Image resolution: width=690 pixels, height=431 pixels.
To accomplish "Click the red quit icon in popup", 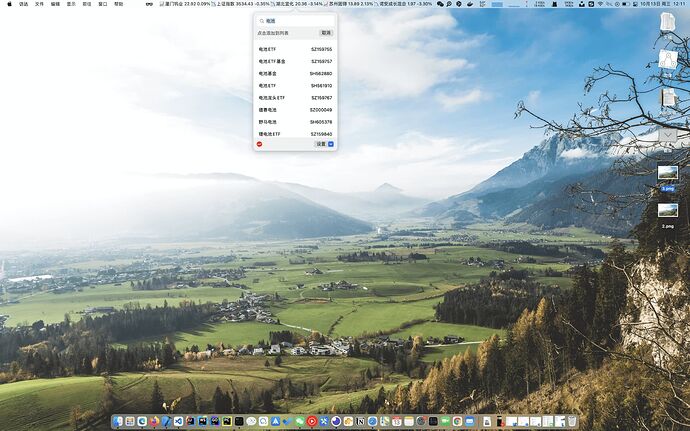I will coord(259,144).
